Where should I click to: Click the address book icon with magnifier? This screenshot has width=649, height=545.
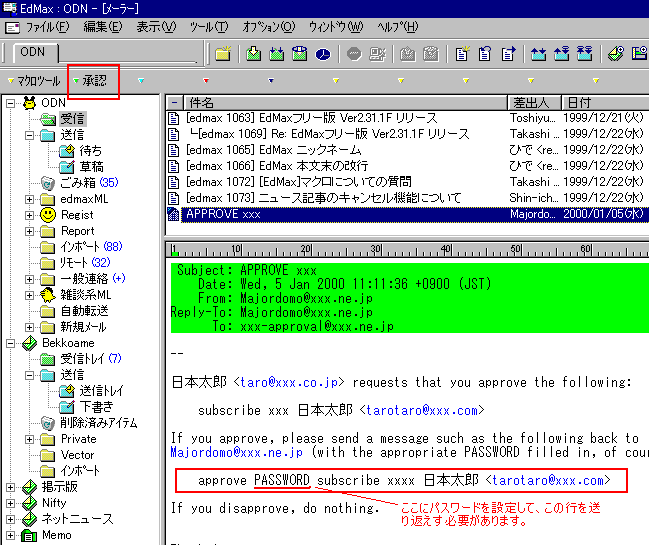616,54
